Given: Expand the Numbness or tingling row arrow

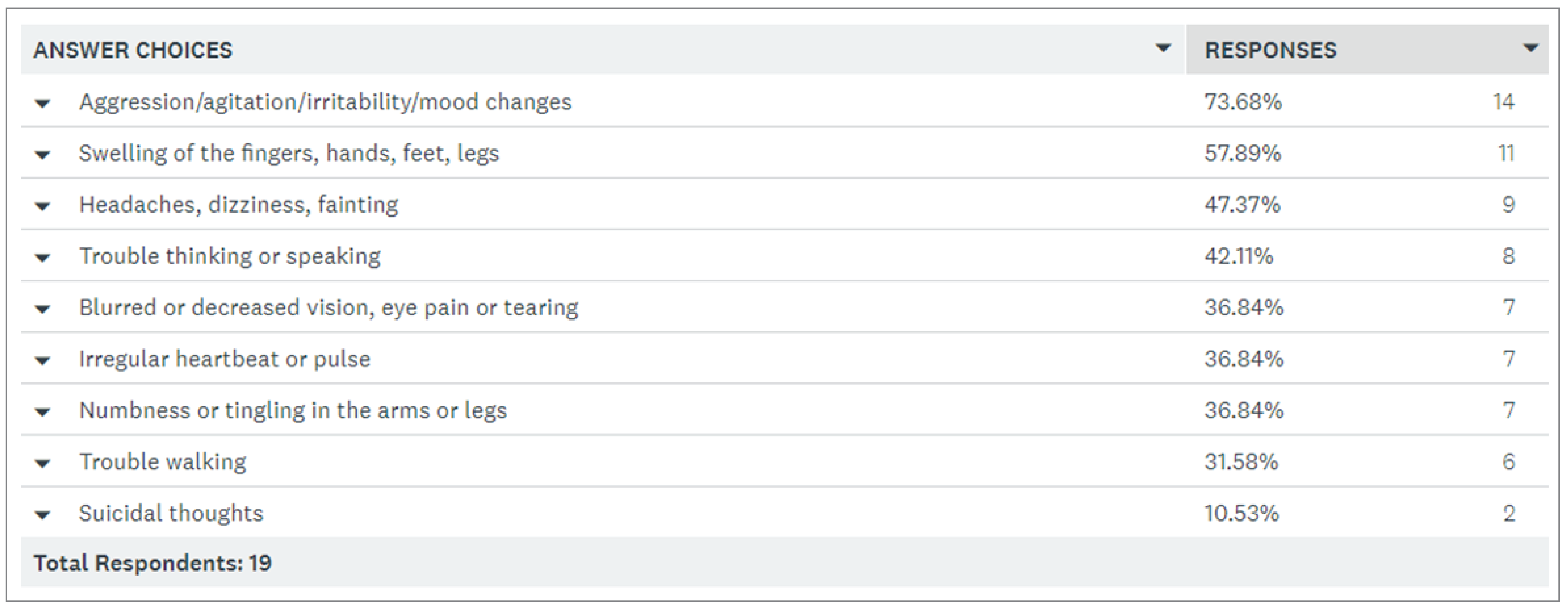Looking at the screenshot, I should (43, 412).
